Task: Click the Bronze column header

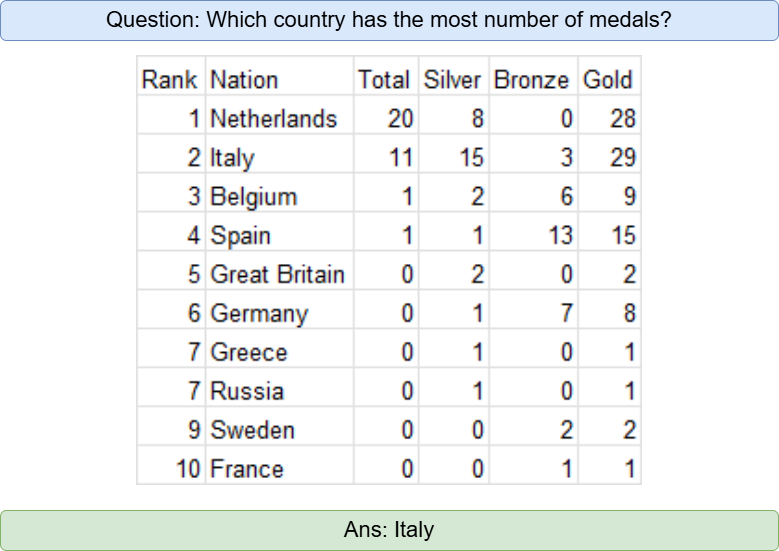Action: tap(531, 80)
